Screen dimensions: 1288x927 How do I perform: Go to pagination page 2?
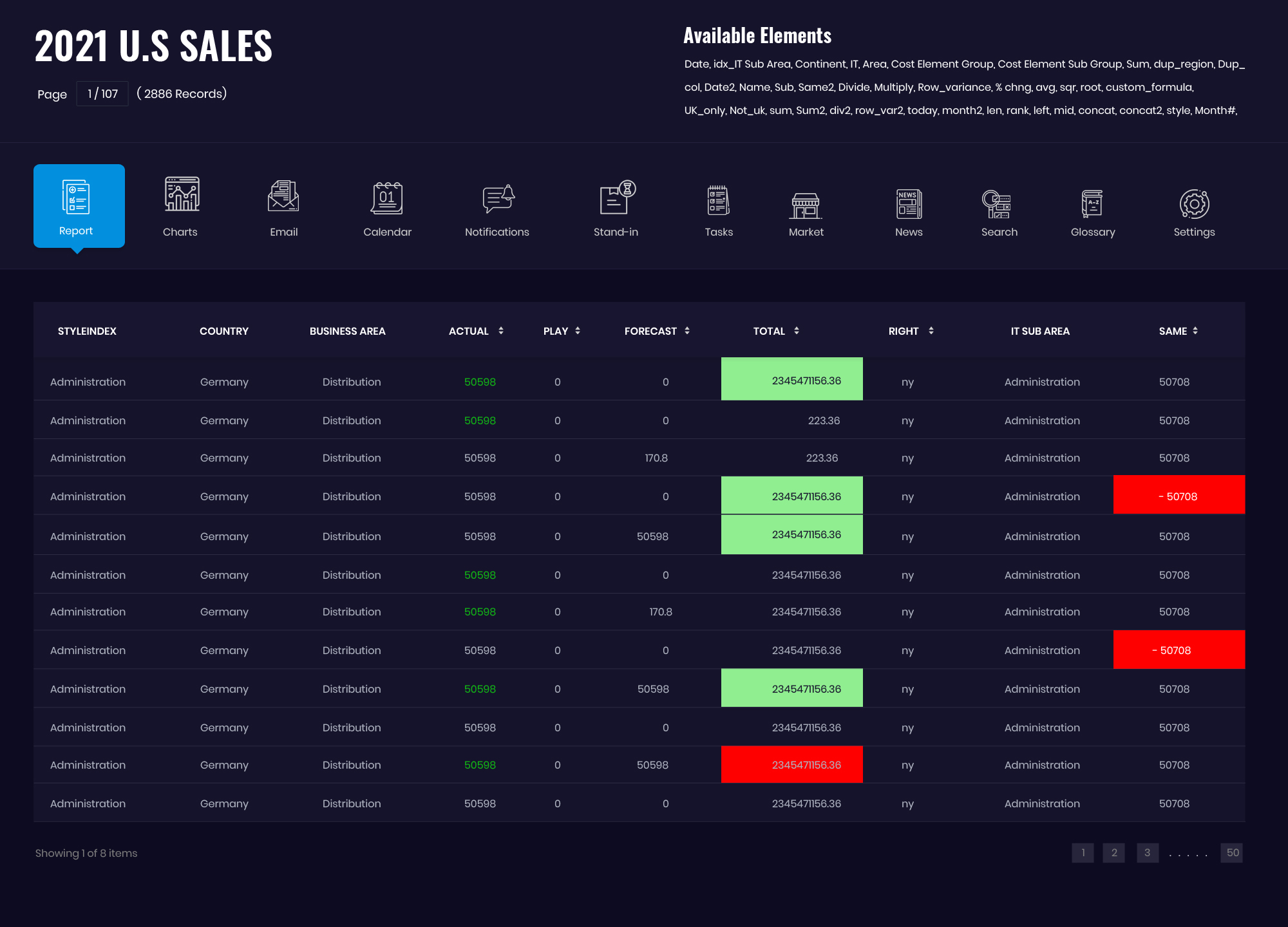(x=1113, y=853)
